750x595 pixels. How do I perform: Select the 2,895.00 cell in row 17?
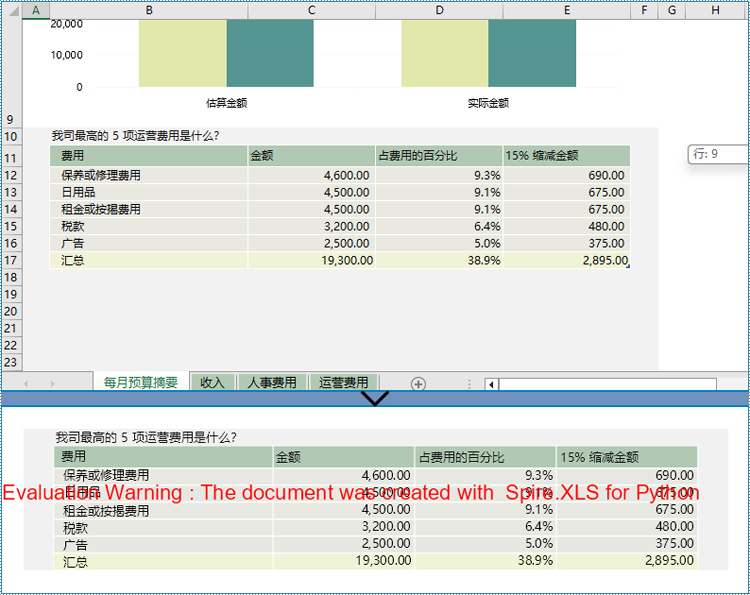coord(567,260)
